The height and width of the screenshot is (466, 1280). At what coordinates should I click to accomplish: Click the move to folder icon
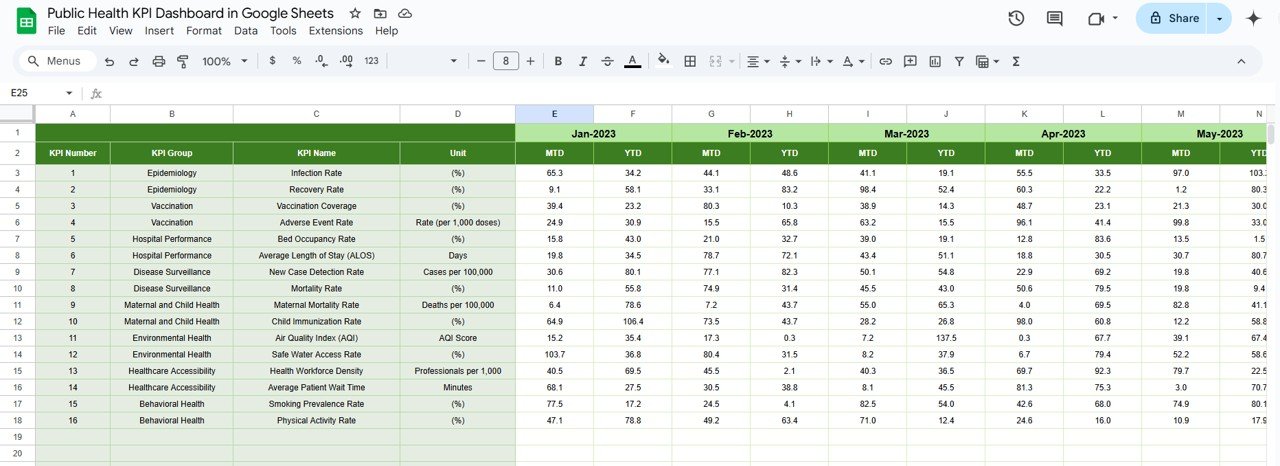[380, 14]
